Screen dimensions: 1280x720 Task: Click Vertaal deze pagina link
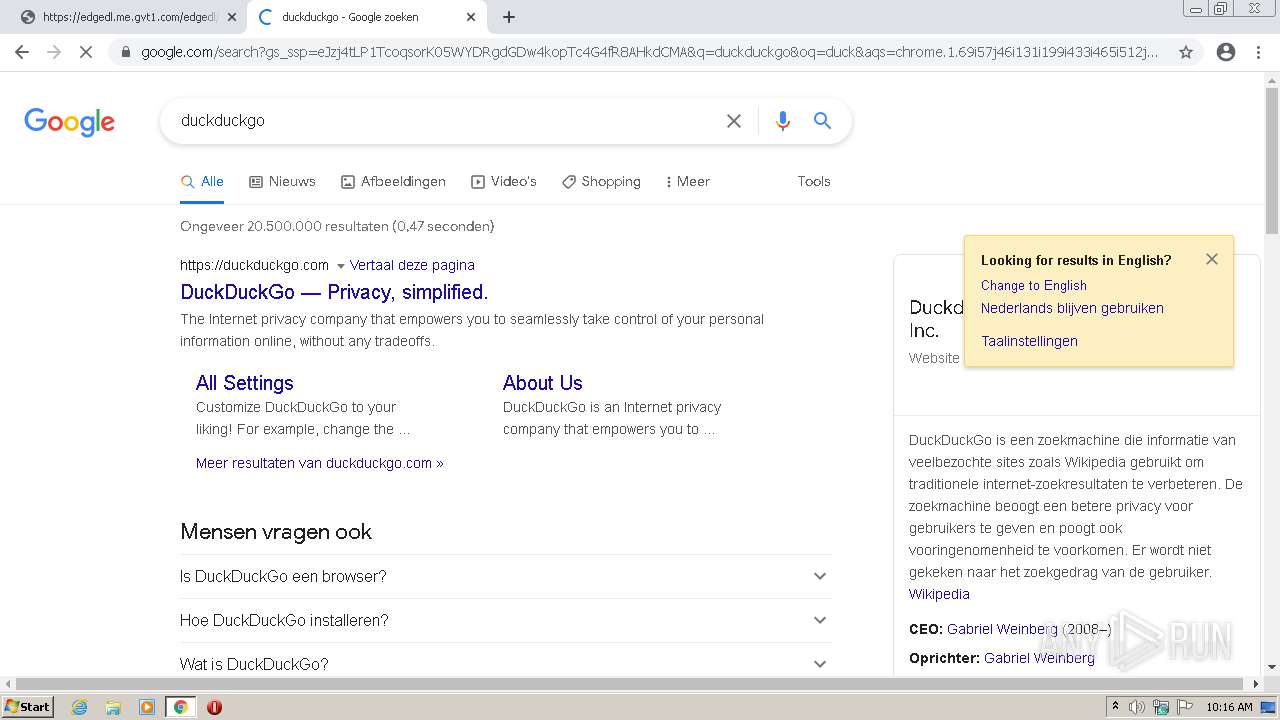[x=412, y=265]
